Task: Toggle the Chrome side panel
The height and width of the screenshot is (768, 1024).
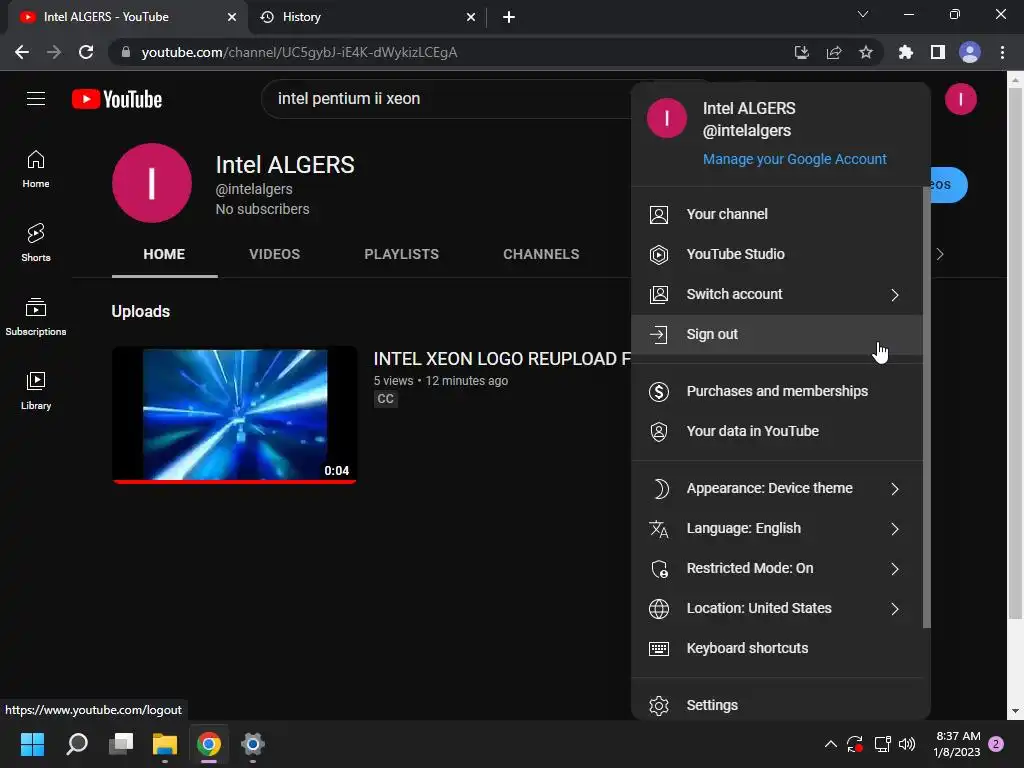Action: (x=938, y=52)
